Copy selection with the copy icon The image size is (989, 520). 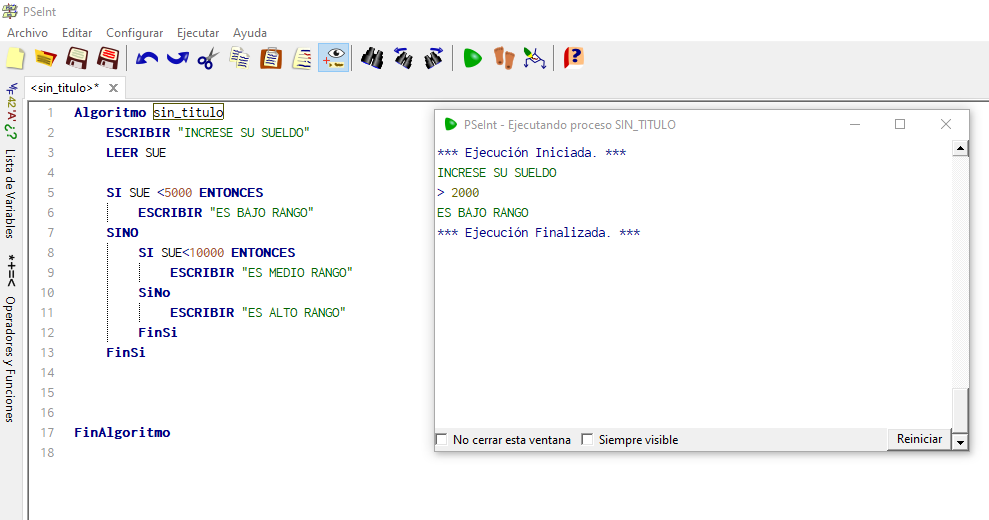click(x=240, y=59)
